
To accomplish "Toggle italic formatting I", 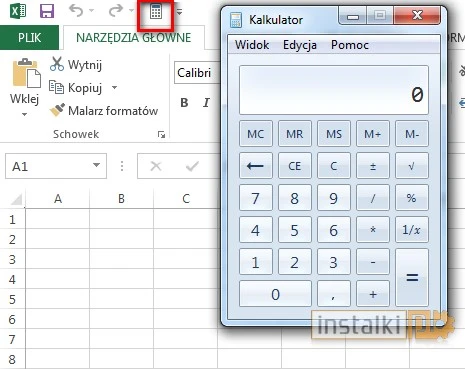I will tap(206, 103).
